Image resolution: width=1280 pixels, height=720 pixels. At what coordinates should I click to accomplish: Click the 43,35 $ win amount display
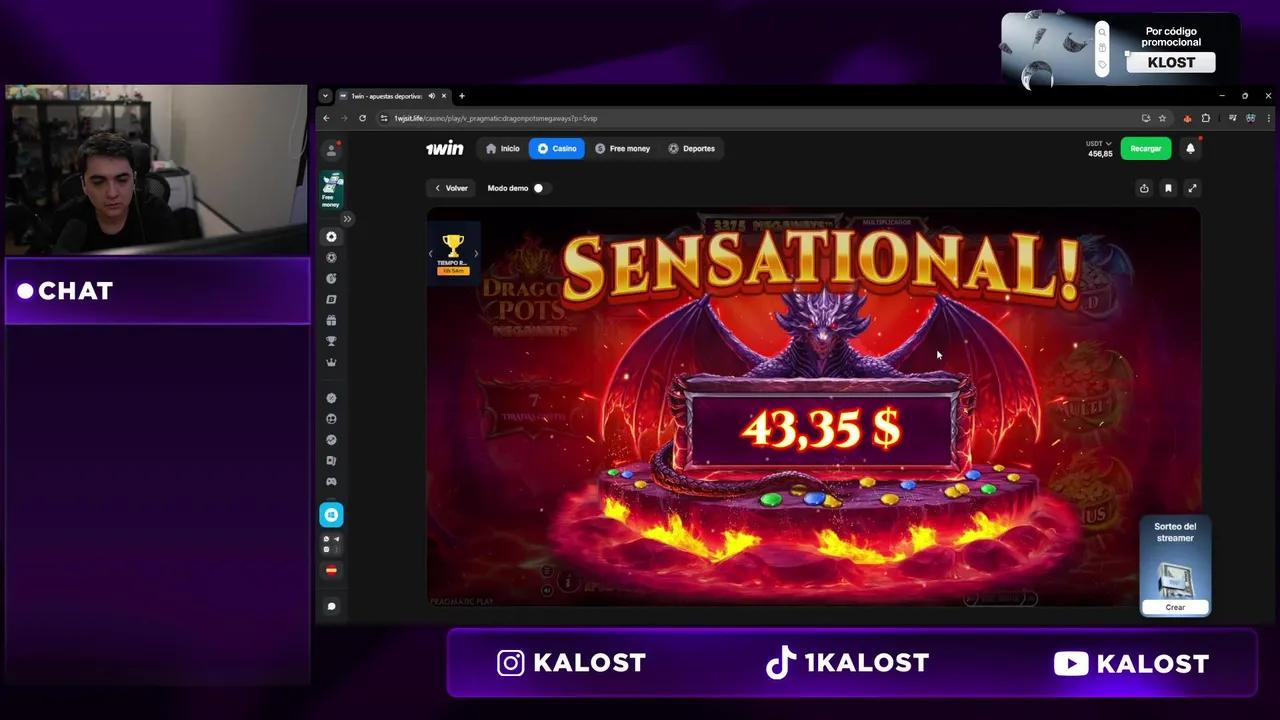pos(820,429)
